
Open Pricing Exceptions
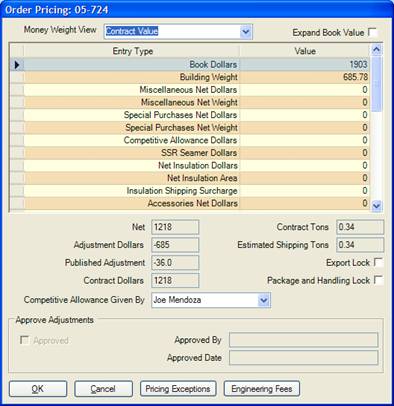[x=178, y=389]
